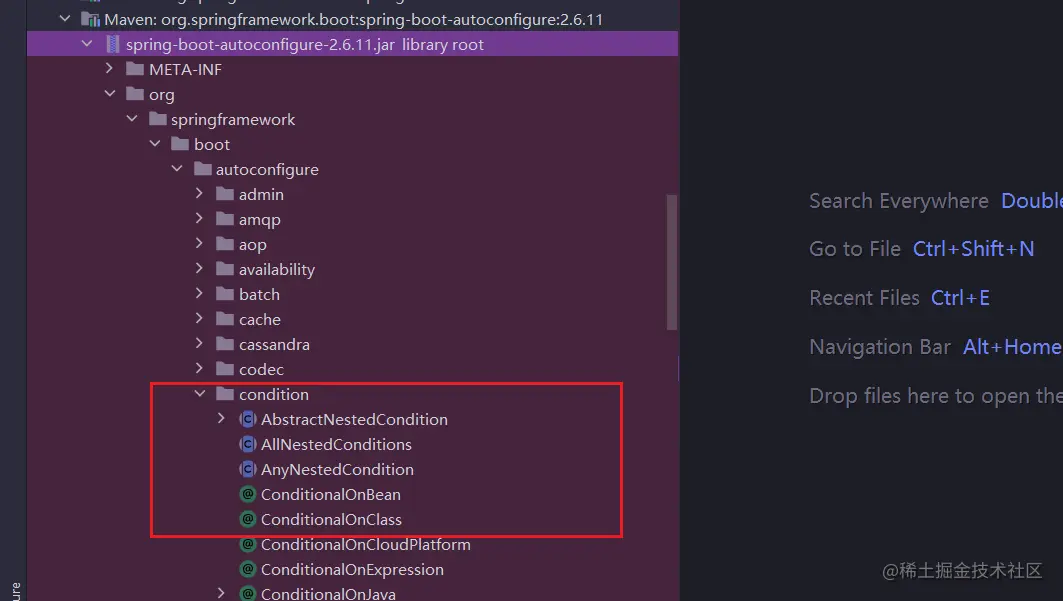Click the batch folder icon

(x=224, y=295)
